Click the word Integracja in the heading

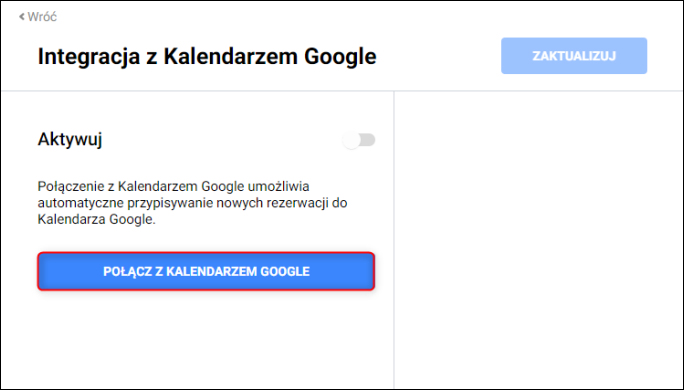89,57
